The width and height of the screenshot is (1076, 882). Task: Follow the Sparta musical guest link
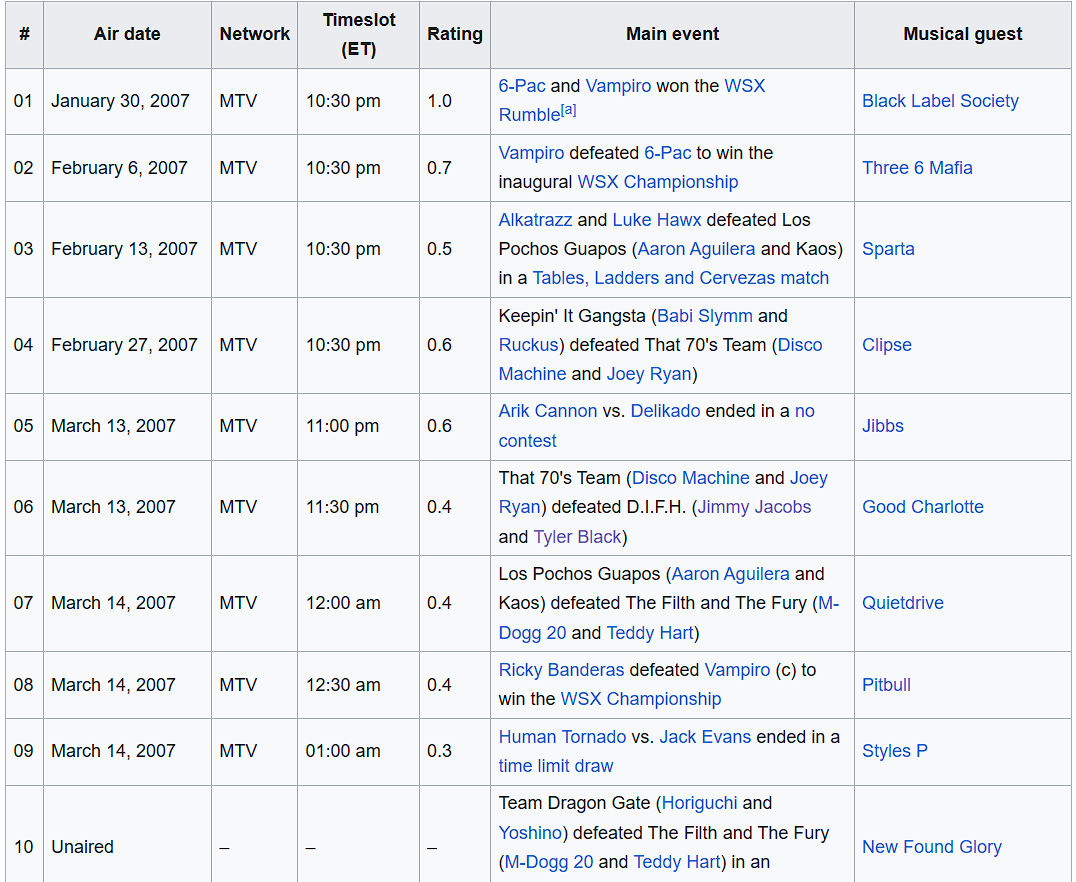[888, 248]
